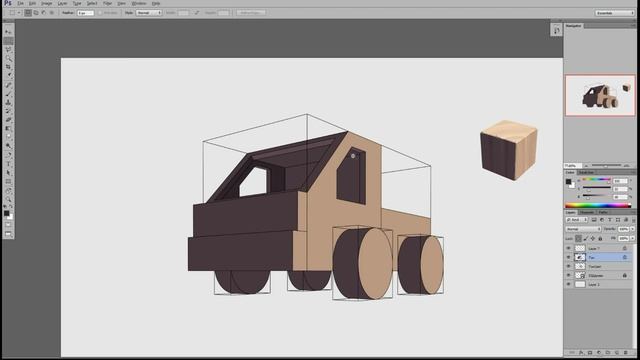The height and width of the screenshot is (360, 640).
Task: Select the Gradient tool
Action: [x=8, y=128]
